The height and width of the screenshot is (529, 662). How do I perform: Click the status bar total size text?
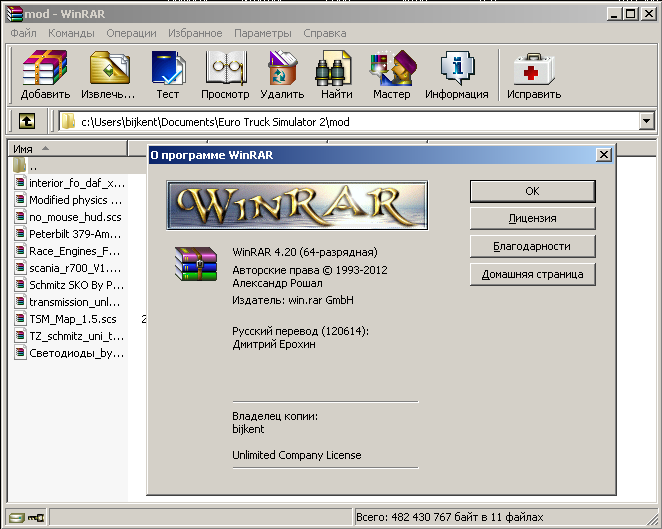[450, 517]
